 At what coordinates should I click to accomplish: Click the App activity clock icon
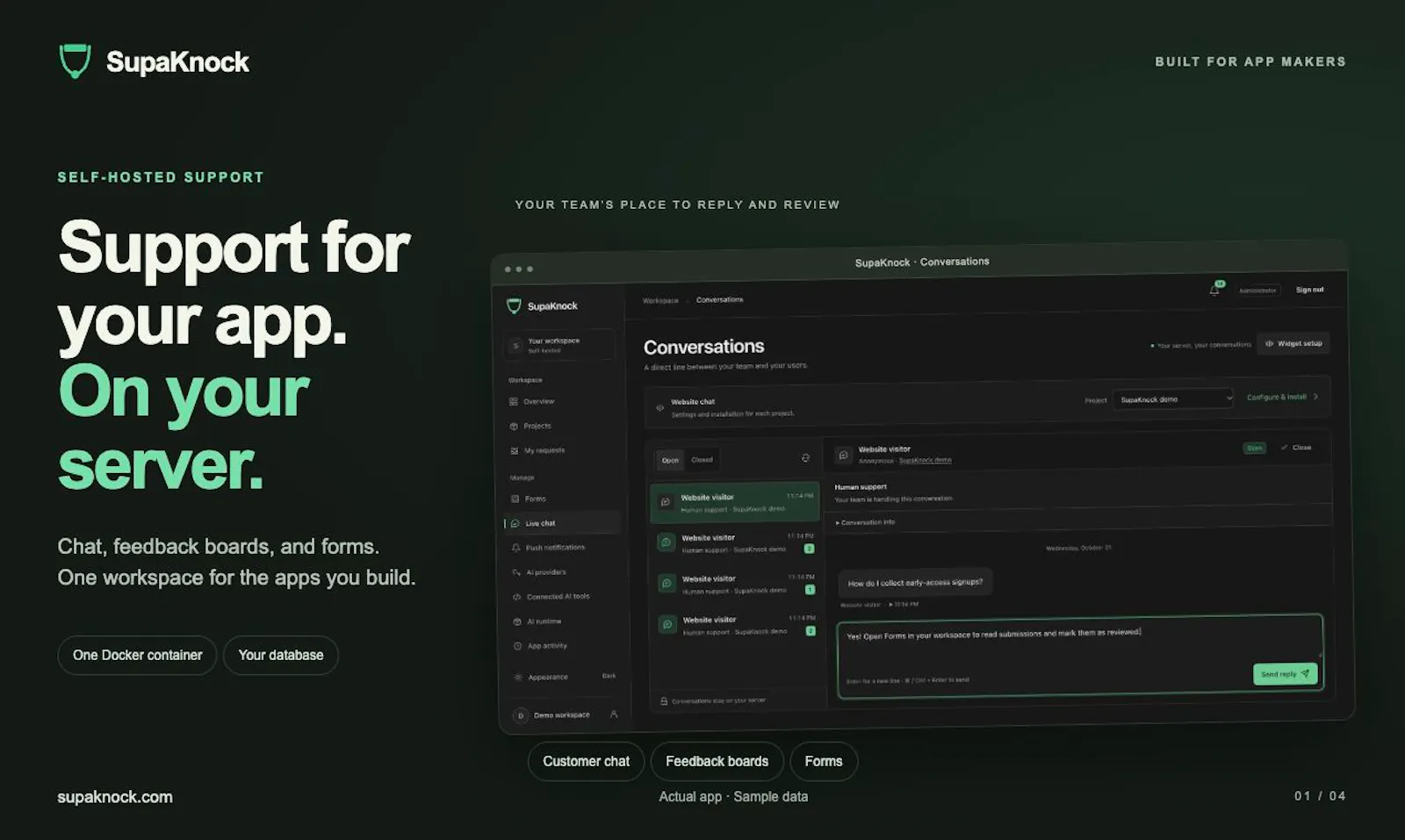tap(517, 645)
